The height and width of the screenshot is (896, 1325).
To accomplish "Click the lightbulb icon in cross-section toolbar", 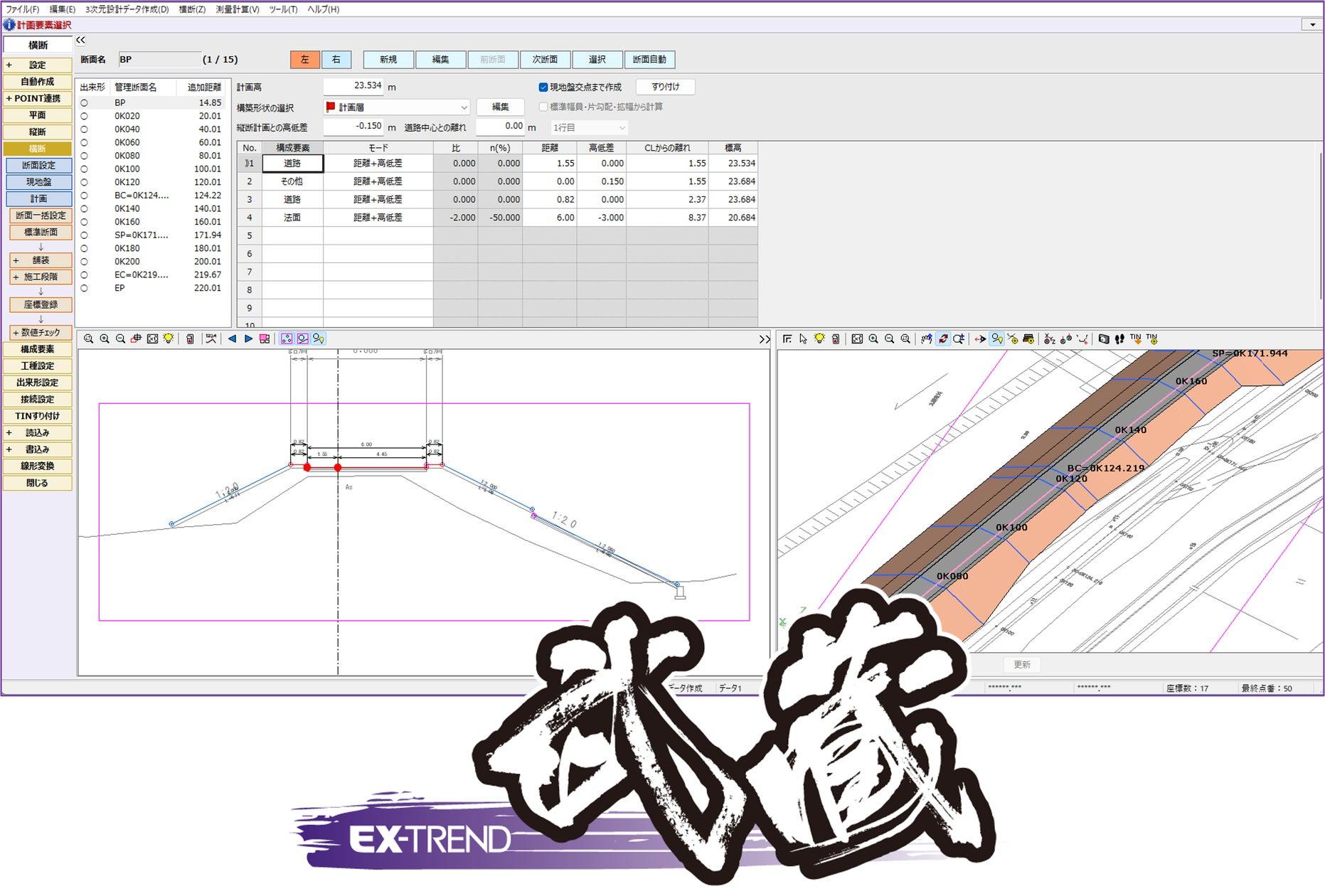I will (x=169, y=339).
